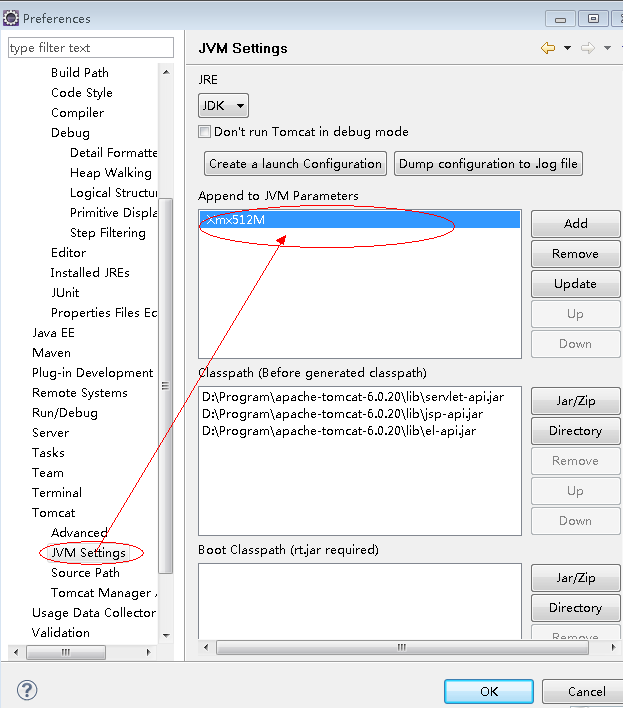Open Tomcat Source Path page

(85, 573)
